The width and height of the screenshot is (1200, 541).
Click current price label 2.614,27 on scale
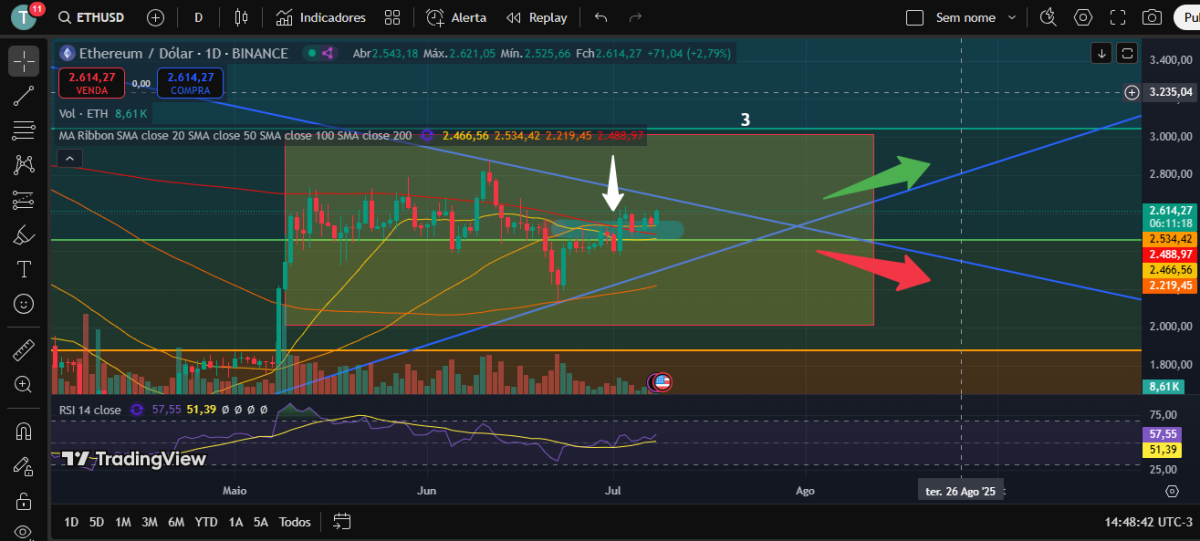tap(1171, 210)
